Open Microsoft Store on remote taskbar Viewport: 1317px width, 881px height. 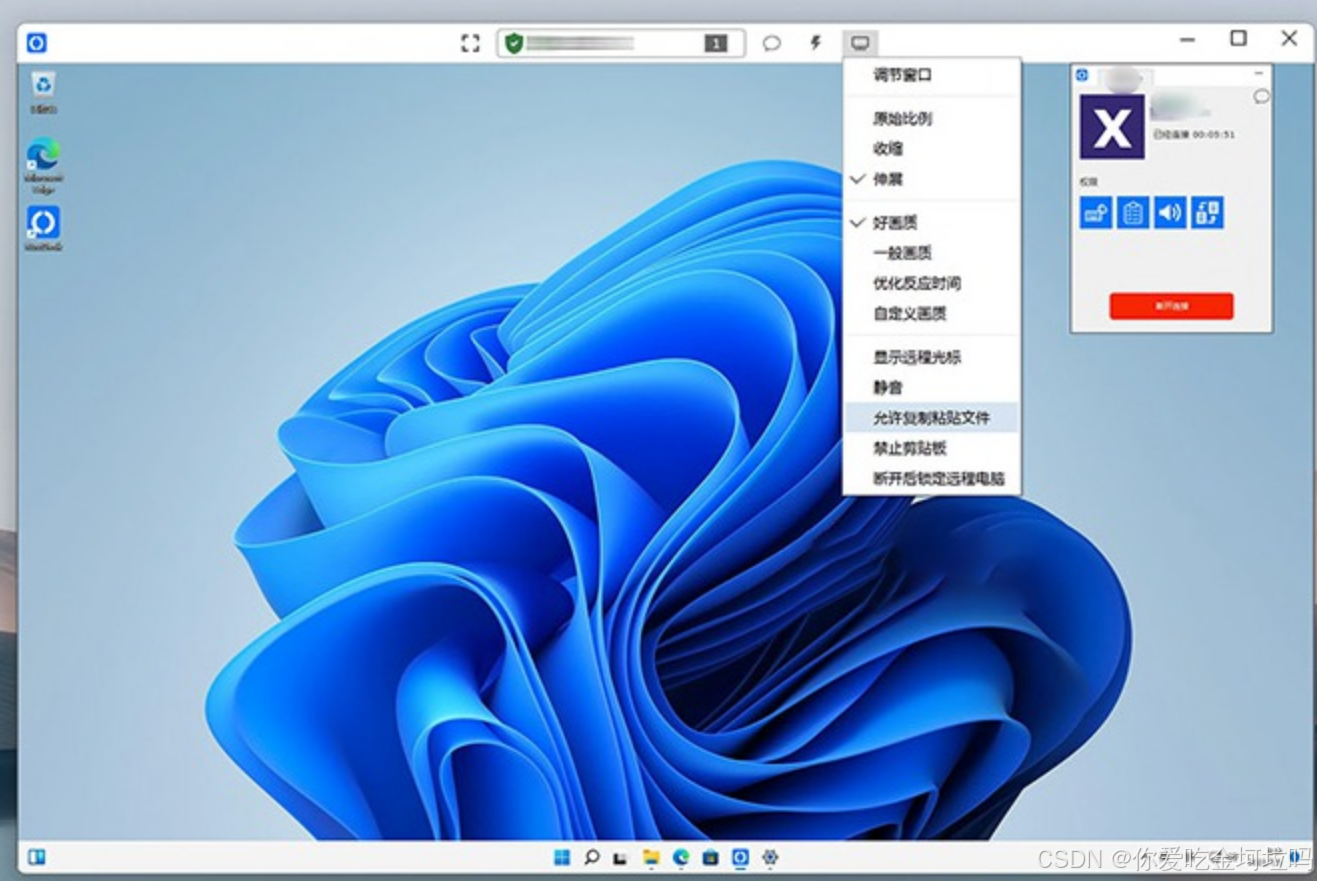tap(710, 857)
